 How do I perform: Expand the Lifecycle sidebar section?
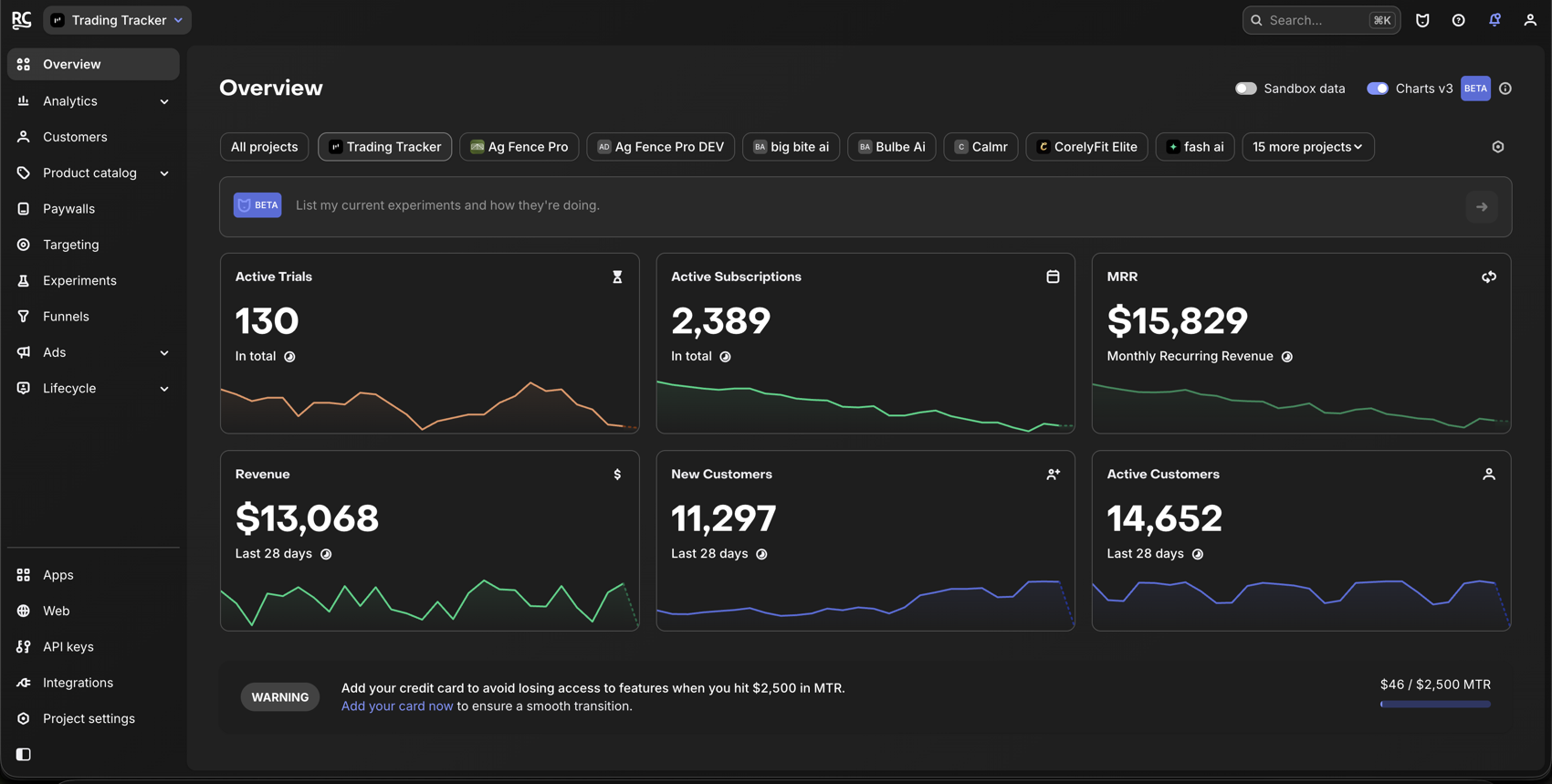(x=93, y=389)
